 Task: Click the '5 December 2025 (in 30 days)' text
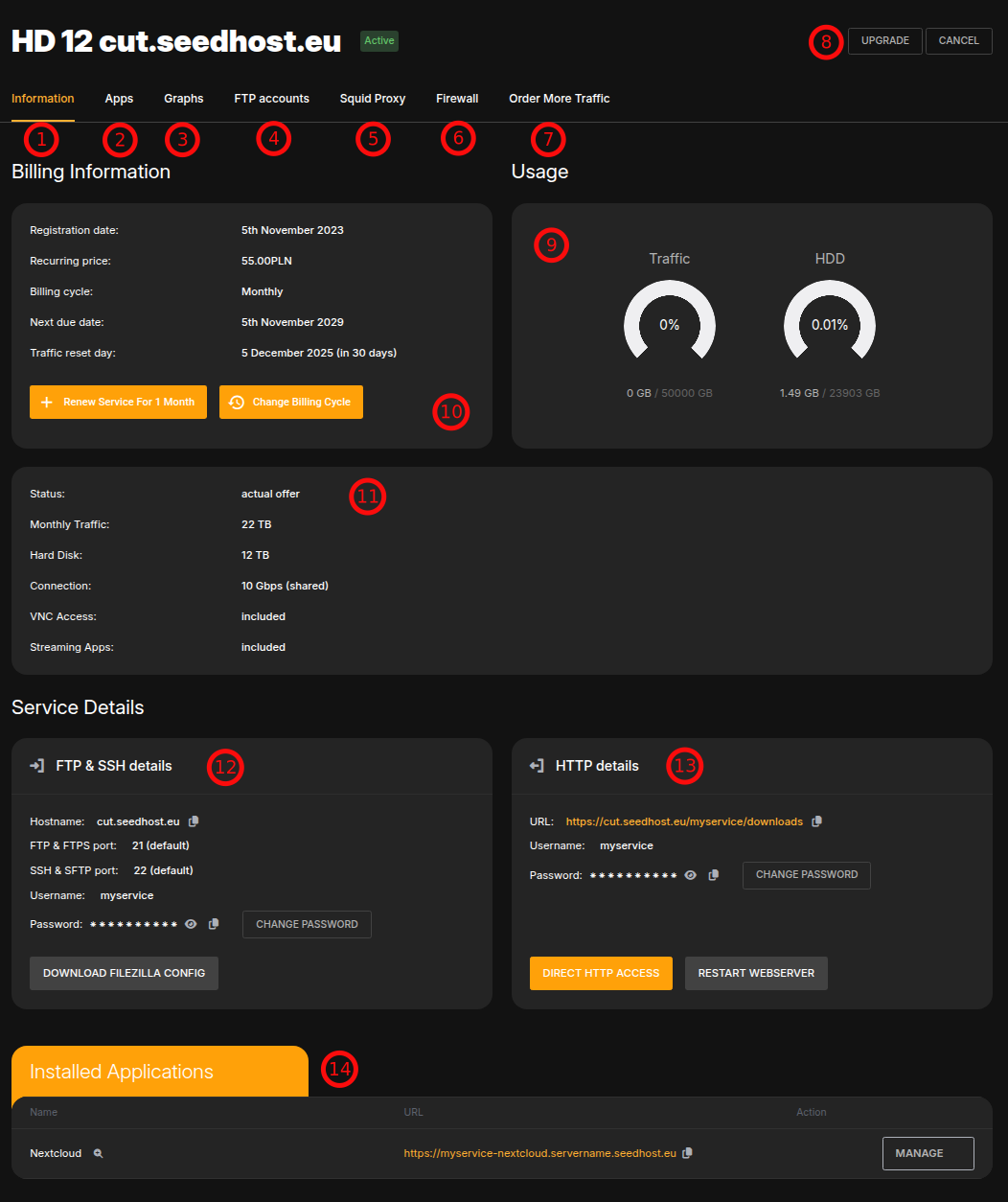click(319, 353)
